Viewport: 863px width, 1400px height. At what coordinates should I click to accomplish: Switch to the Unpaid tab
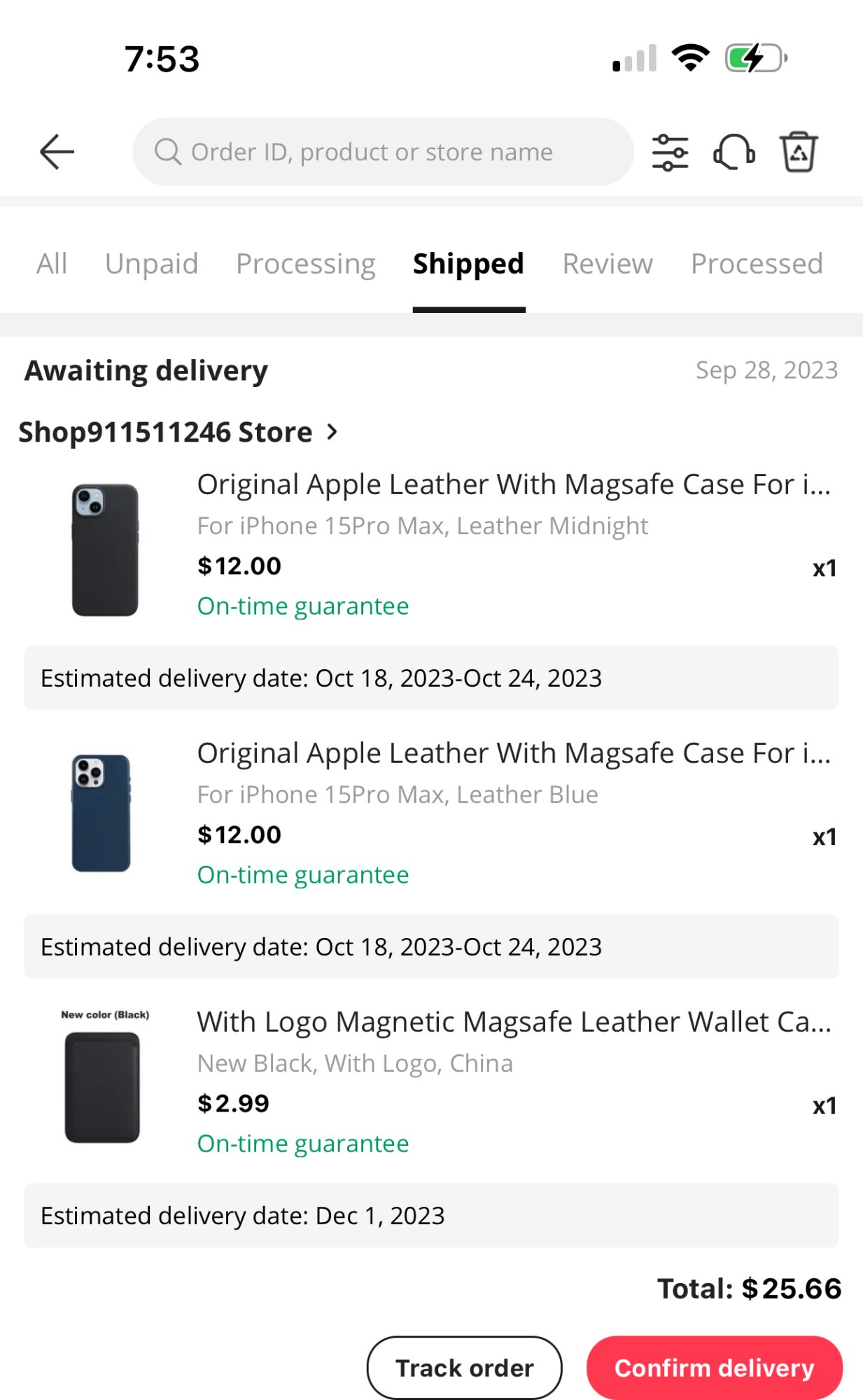(151, 264)
